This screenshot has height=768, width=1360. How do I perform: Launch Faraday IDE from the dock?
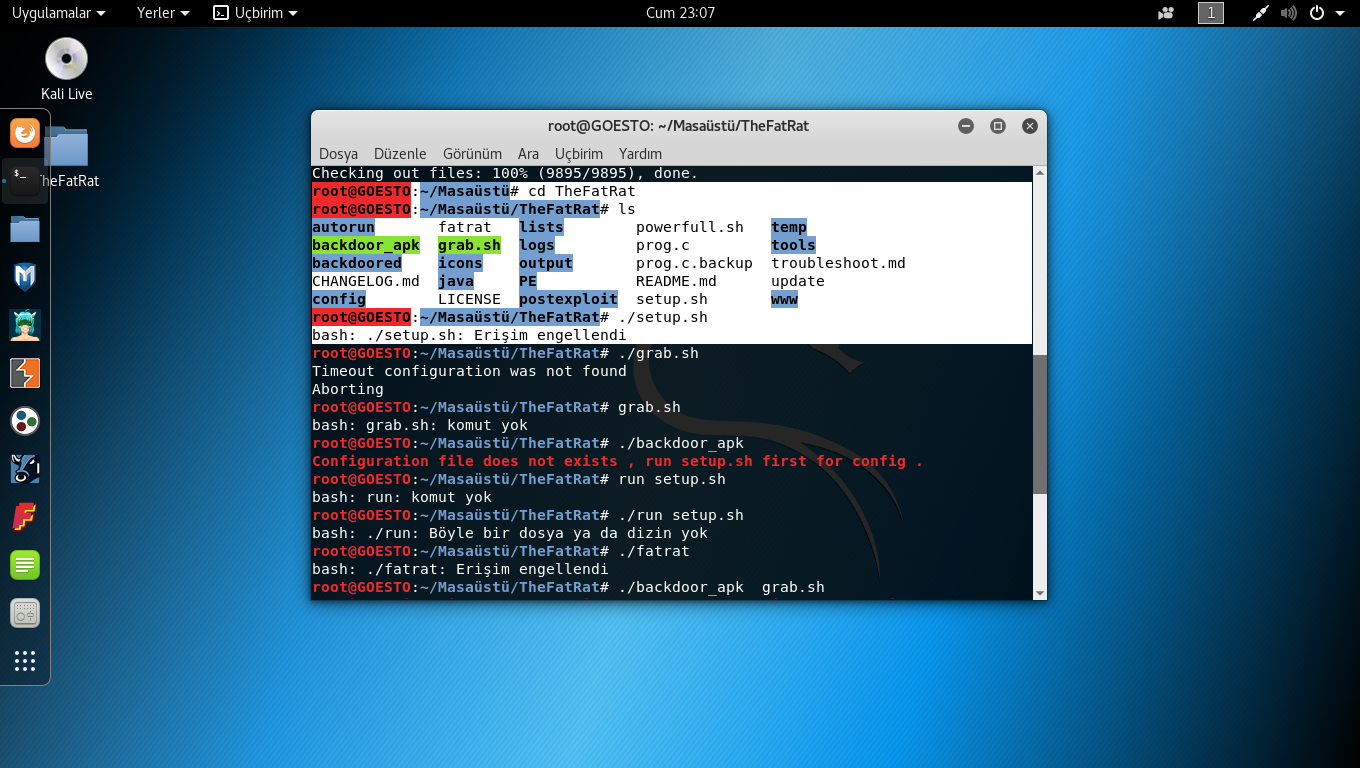pos(25,517)
